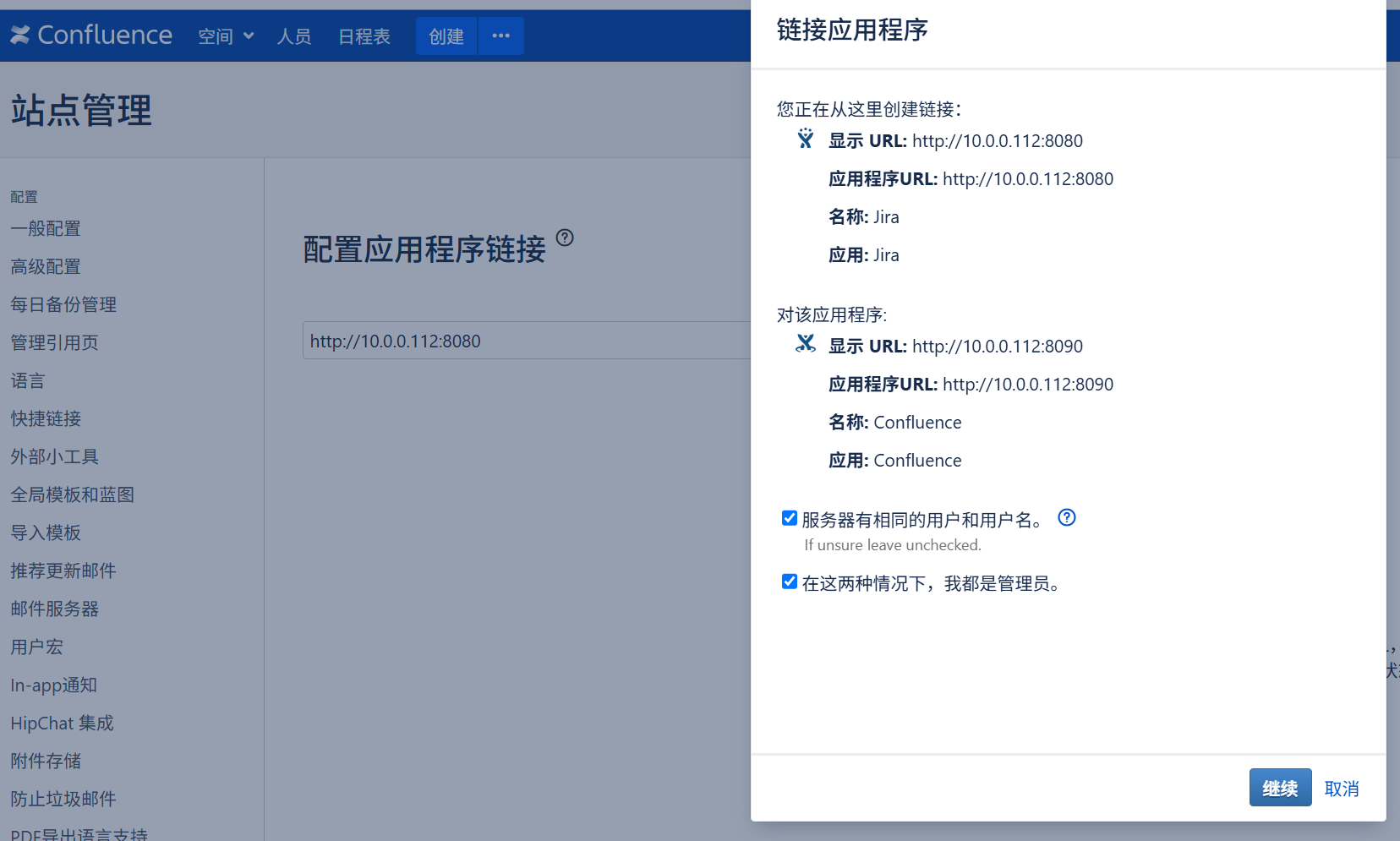Navigate to 全局模板和蓝图 page
This screenshot has height=841, width=1400.
pos(73,494)
